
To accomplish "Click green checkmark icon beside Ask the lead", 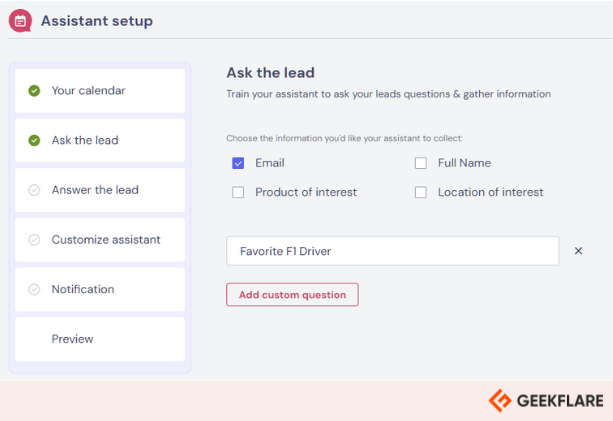I will (34, 140).
